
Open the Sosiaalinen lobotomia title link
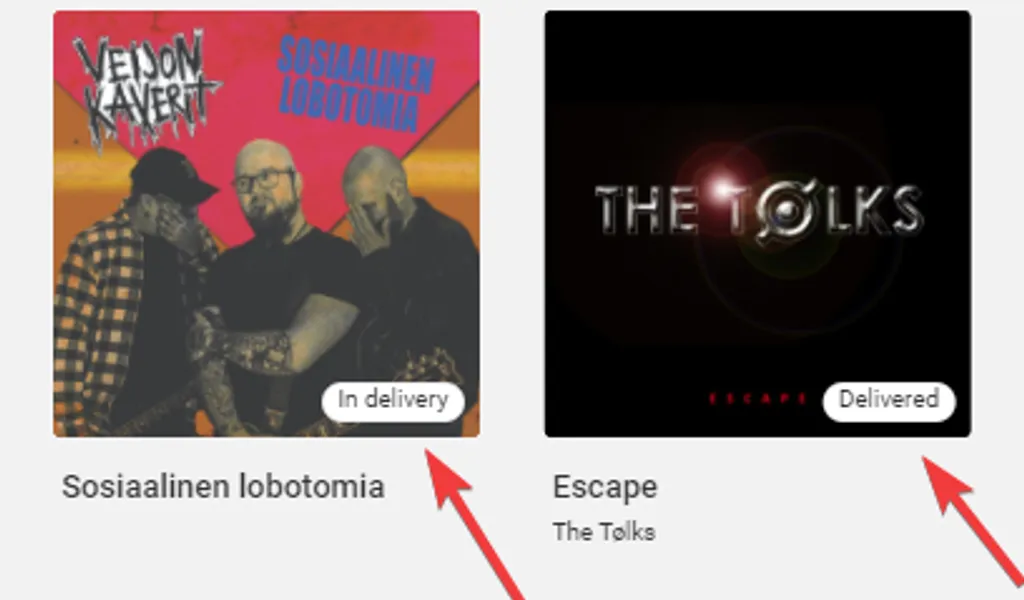(223, 487)
